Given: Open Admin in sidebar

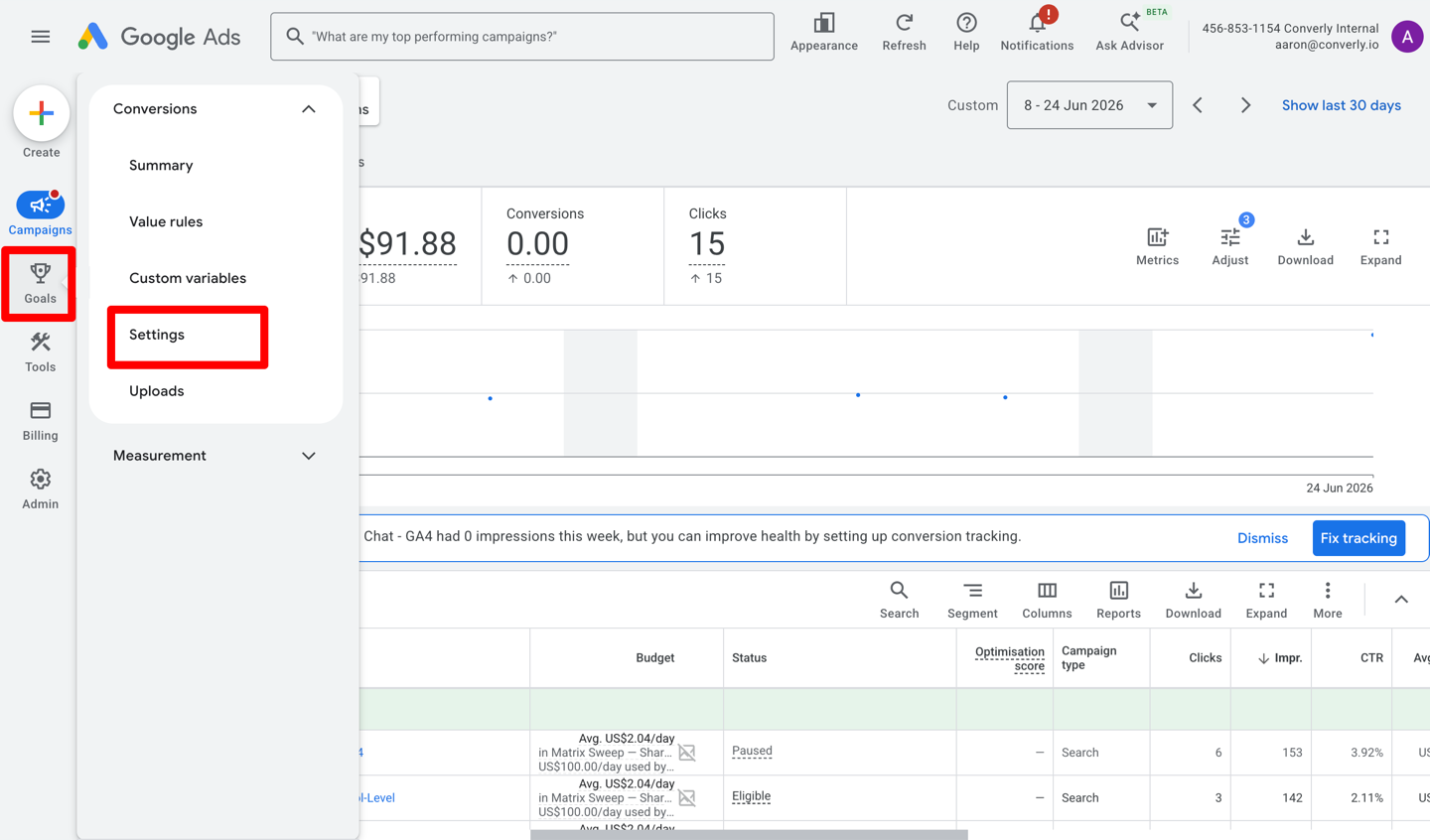Looking at the screenshot, I should pos(40,490).
